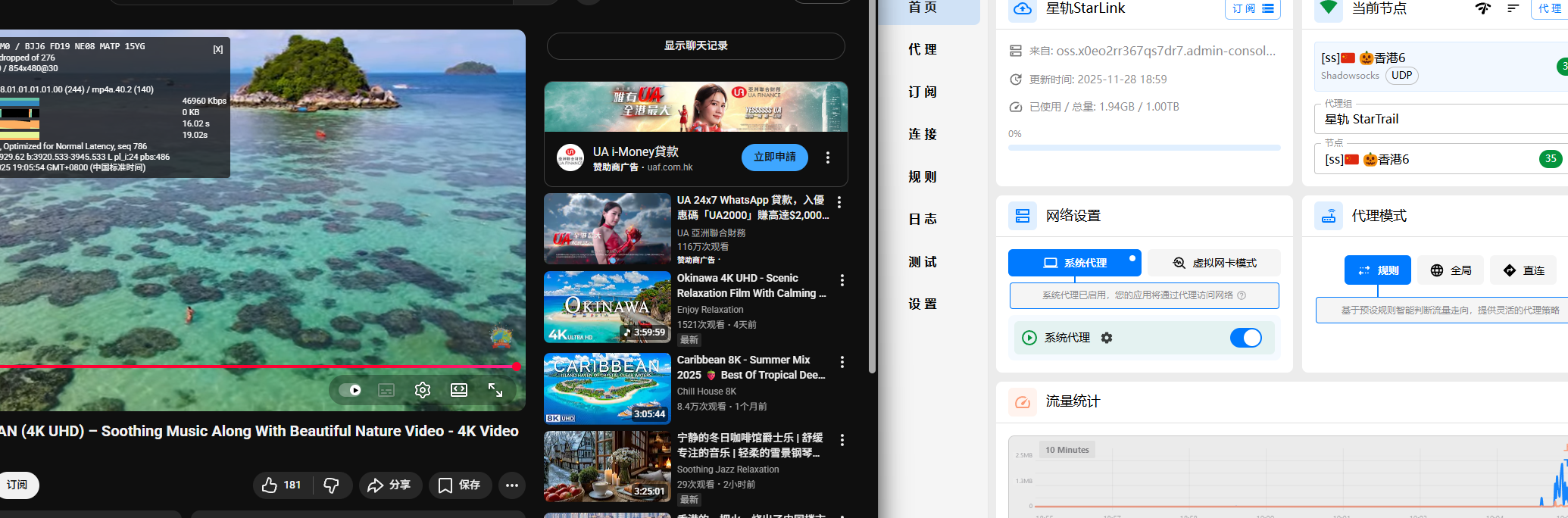Go to the Rules page in sidebar
Viewport: 1568px width, 518px height.
click(x=923, y=176)
